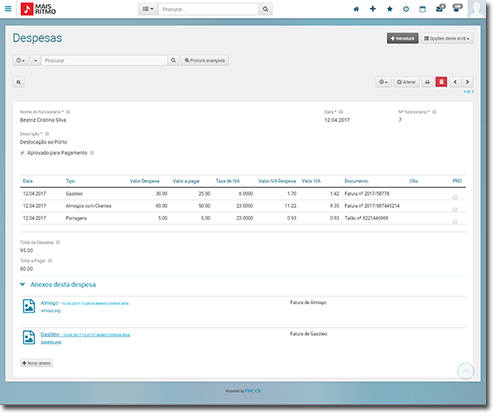Print the expense record
This screenshot has width=496, height=417.
pos(427,82)
